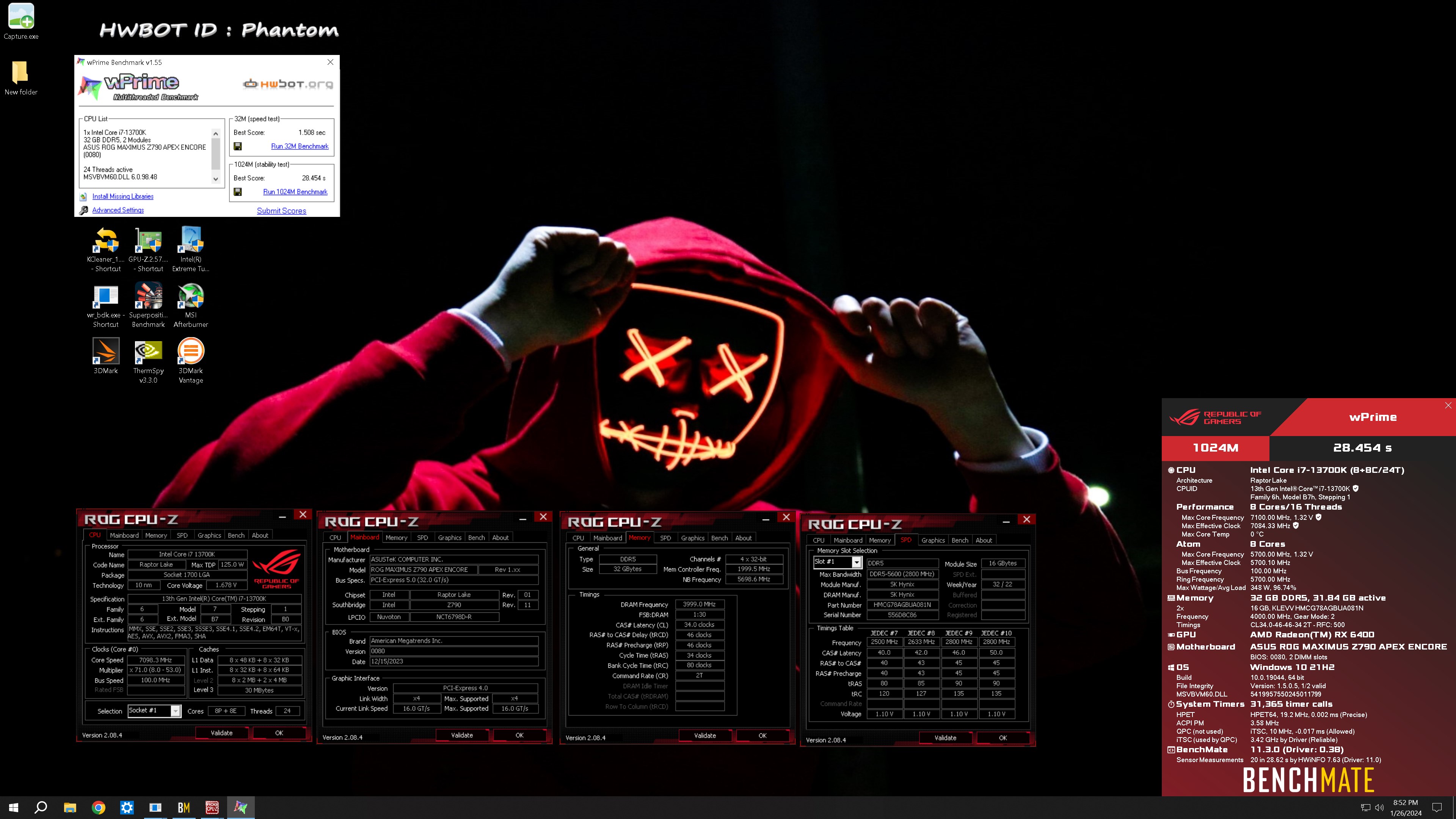Click the Install Missing Libraries icon
Screen dimensions: 1456x819
pyautogui.click(x=83, y=197)
